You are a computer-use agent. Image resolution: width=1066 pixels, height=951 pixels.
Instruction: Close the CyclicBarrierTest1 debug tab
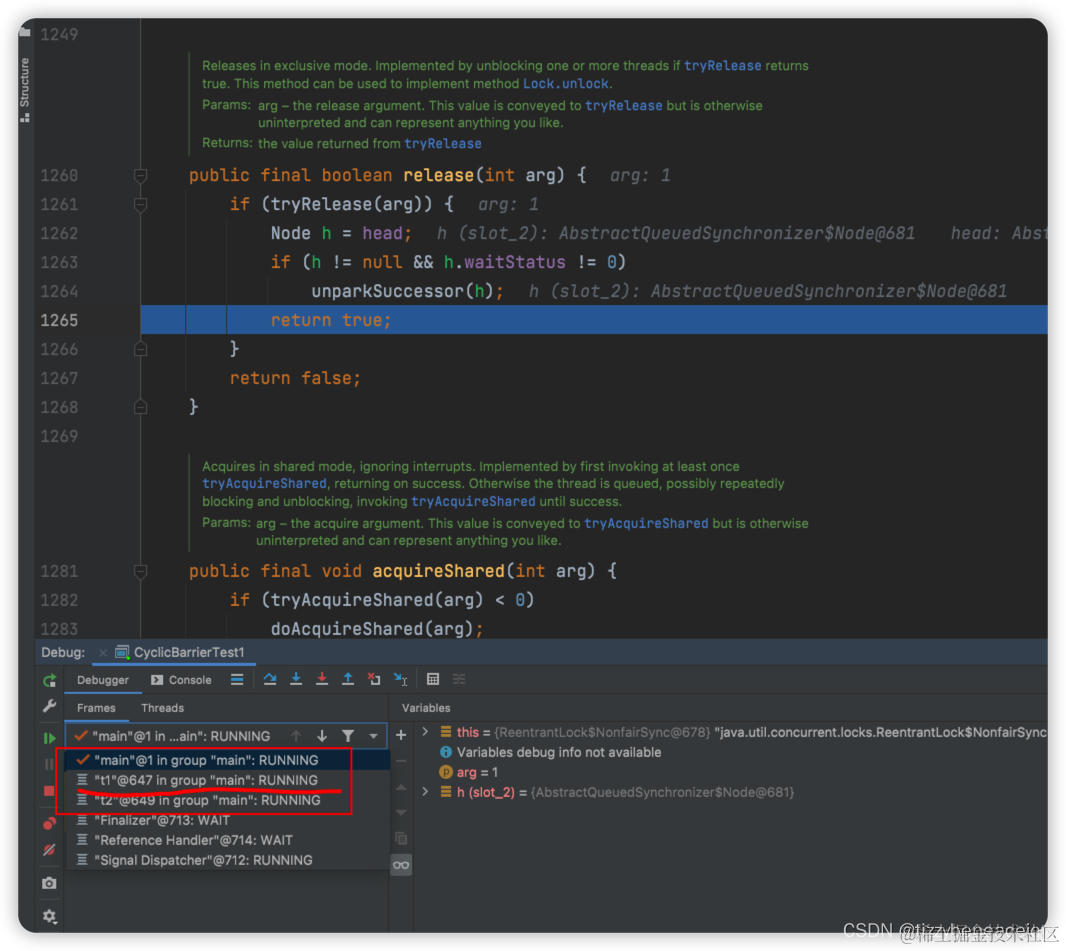coord(103,653)
